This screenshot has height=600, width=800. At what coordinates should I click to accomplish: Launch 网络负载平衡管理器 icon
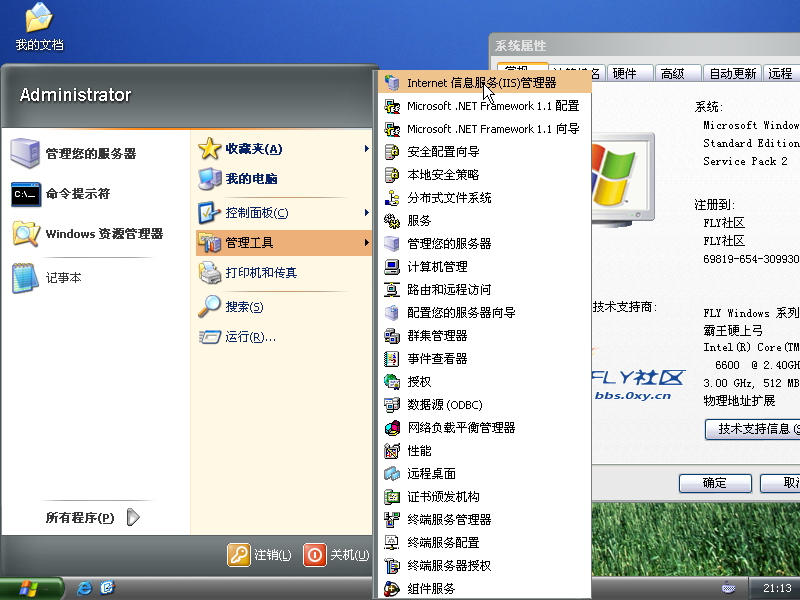391,428
